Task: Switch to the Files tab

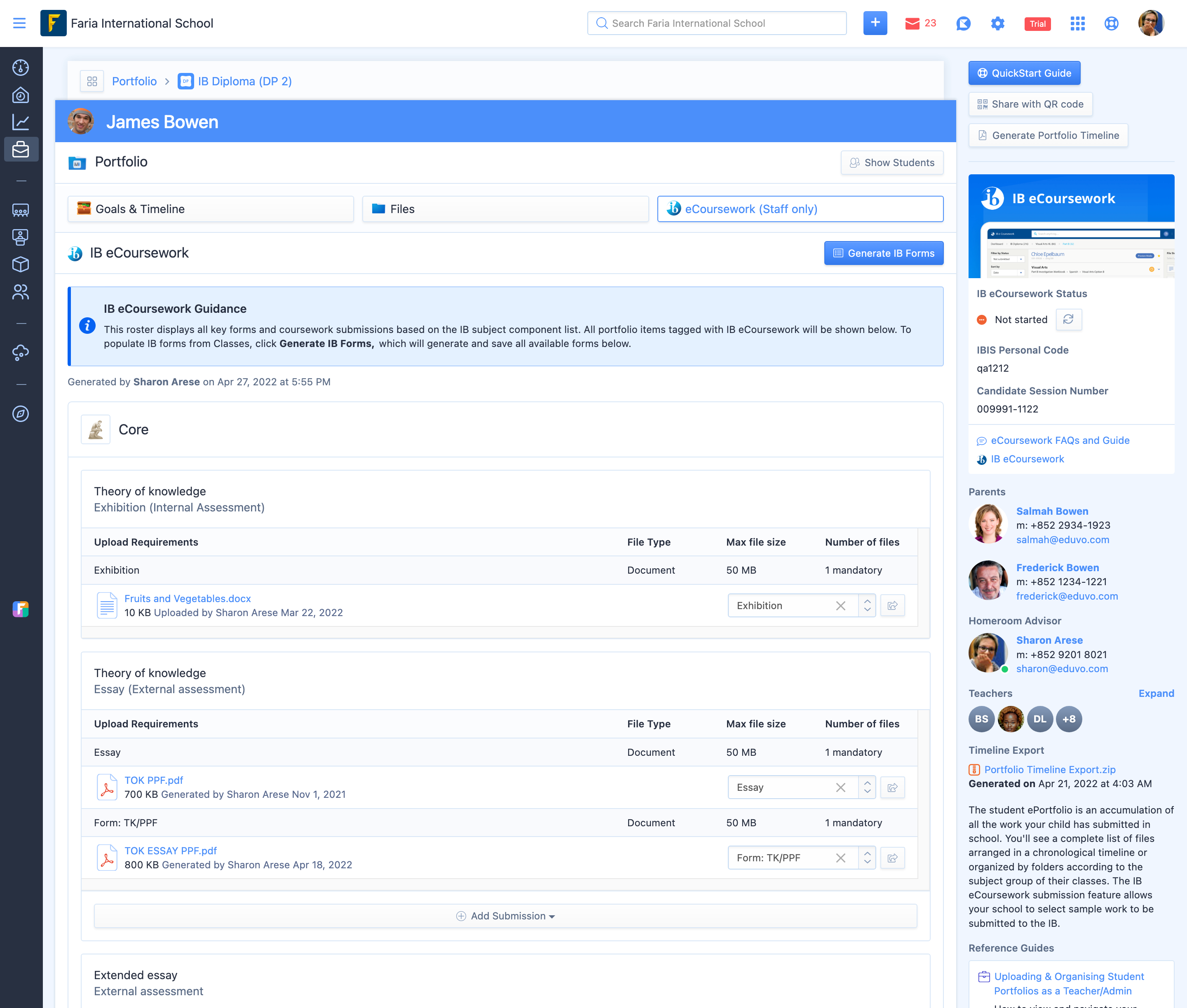Action: click(x=505, y=209)
